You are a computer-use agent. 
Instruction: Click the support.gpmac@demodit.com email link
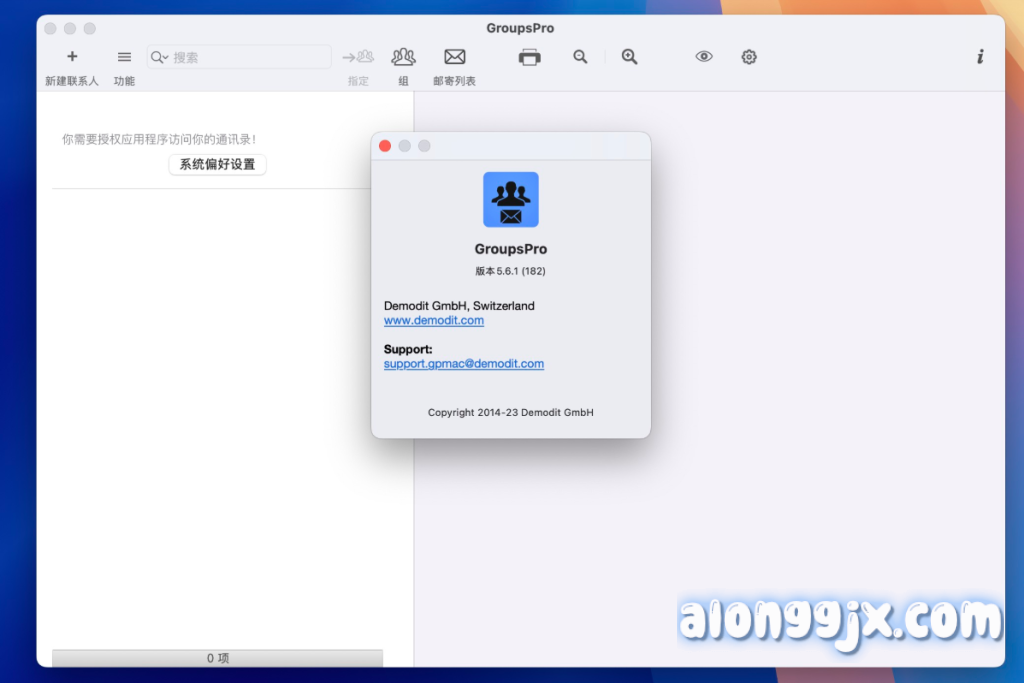click(x=464, y=364)
